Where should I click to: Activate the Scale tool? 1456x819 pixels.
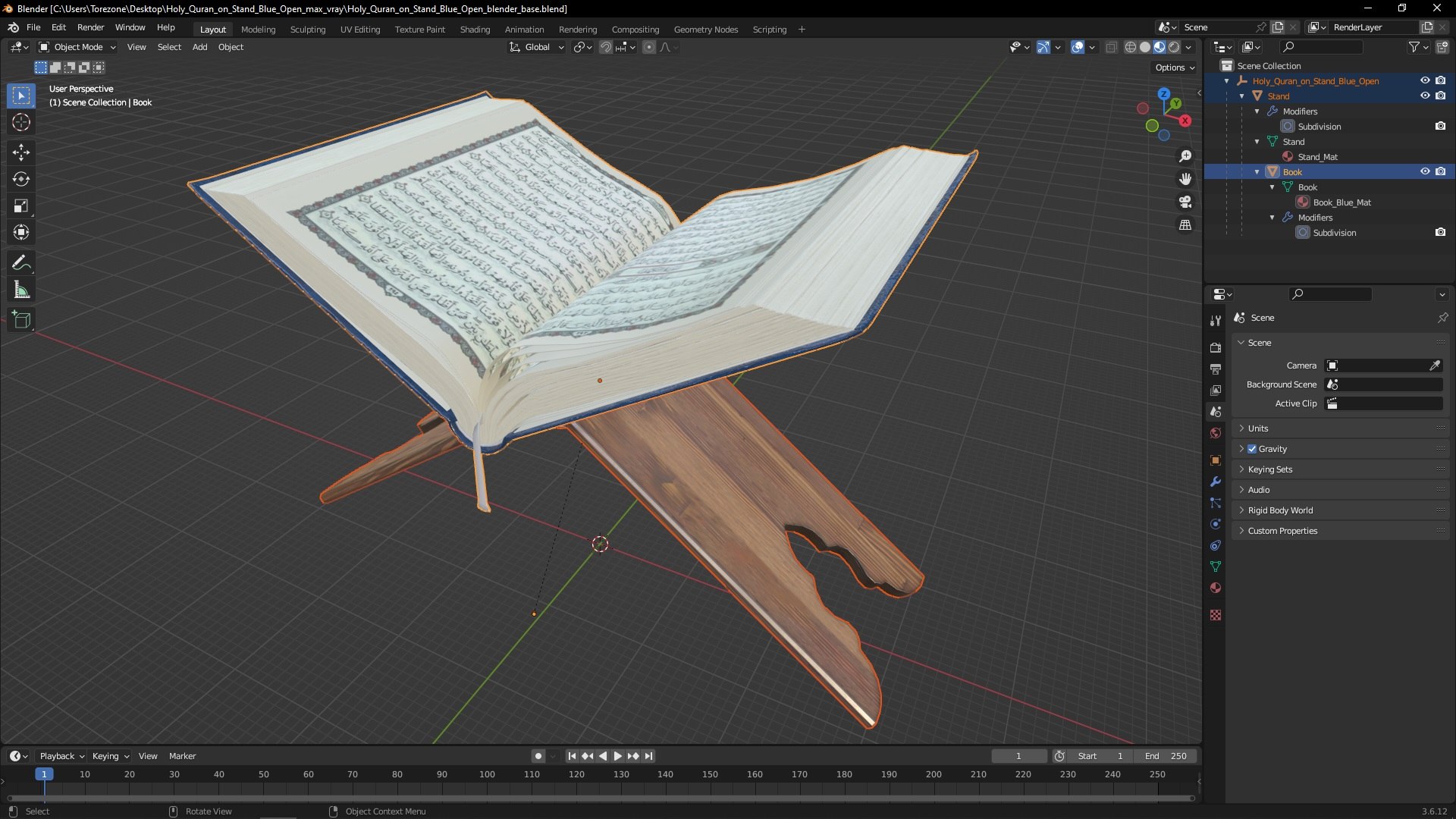21,206
